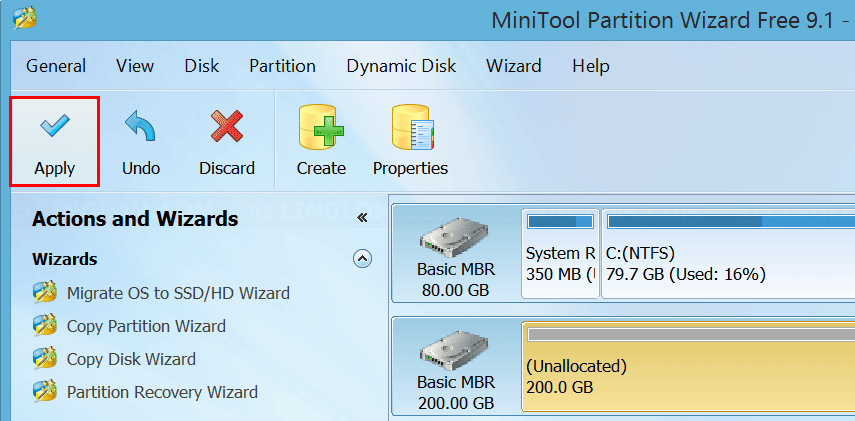Screen dimensions: 855x421
Task: Click the Copy Disk wizard icon
Action: pos(45,358)
